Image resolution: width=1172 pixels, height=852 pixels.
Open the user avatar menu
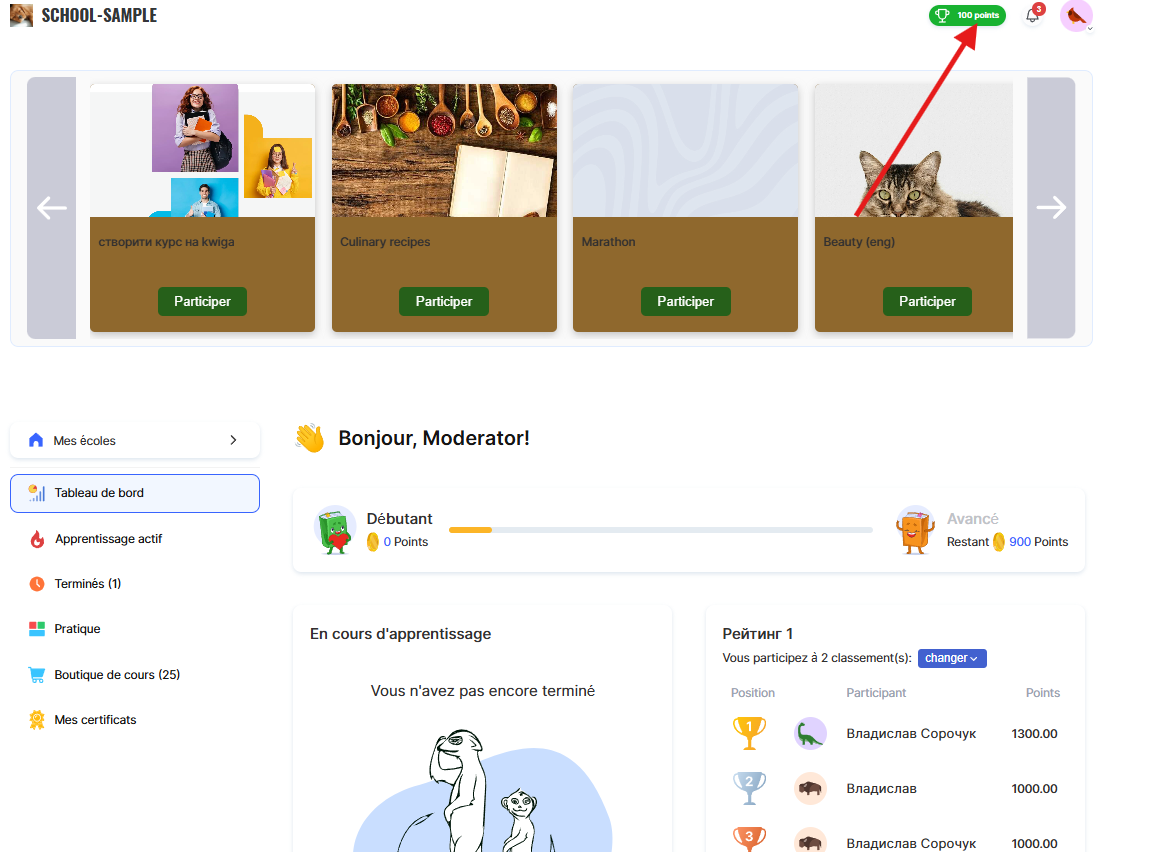tap(1076, 16)
